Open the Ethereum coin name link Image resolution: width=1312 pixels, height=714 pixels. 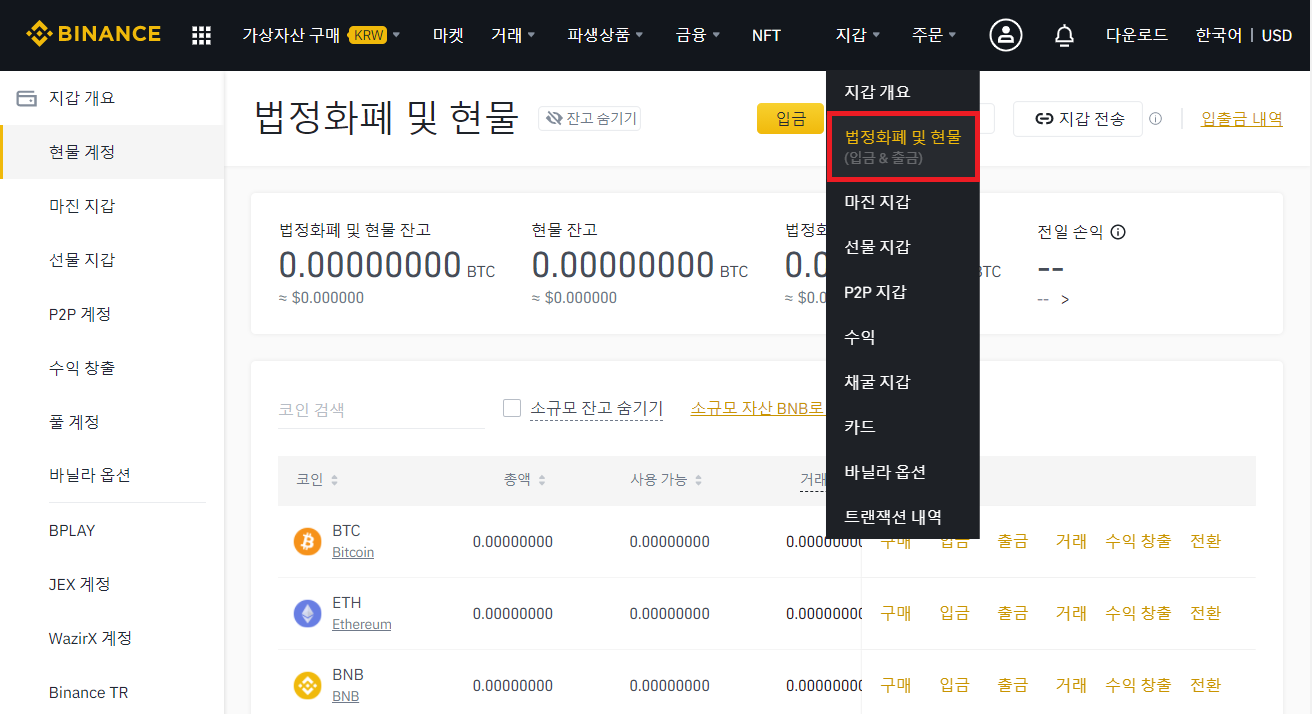[x=361, y=624]
